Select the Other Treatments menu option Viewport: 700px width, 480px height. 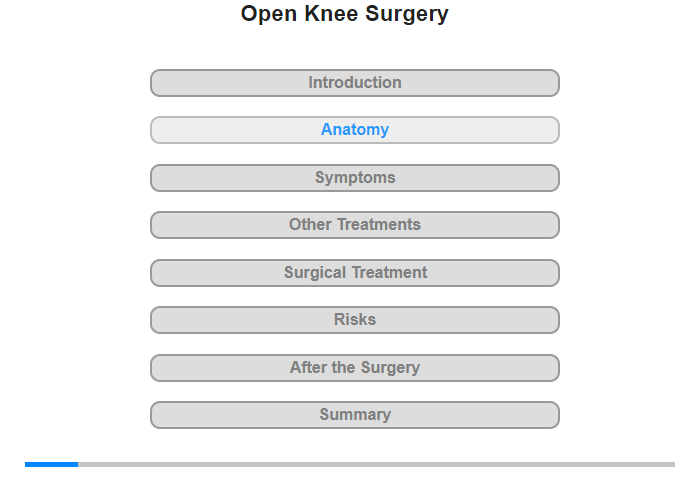(x=354, y=225)
